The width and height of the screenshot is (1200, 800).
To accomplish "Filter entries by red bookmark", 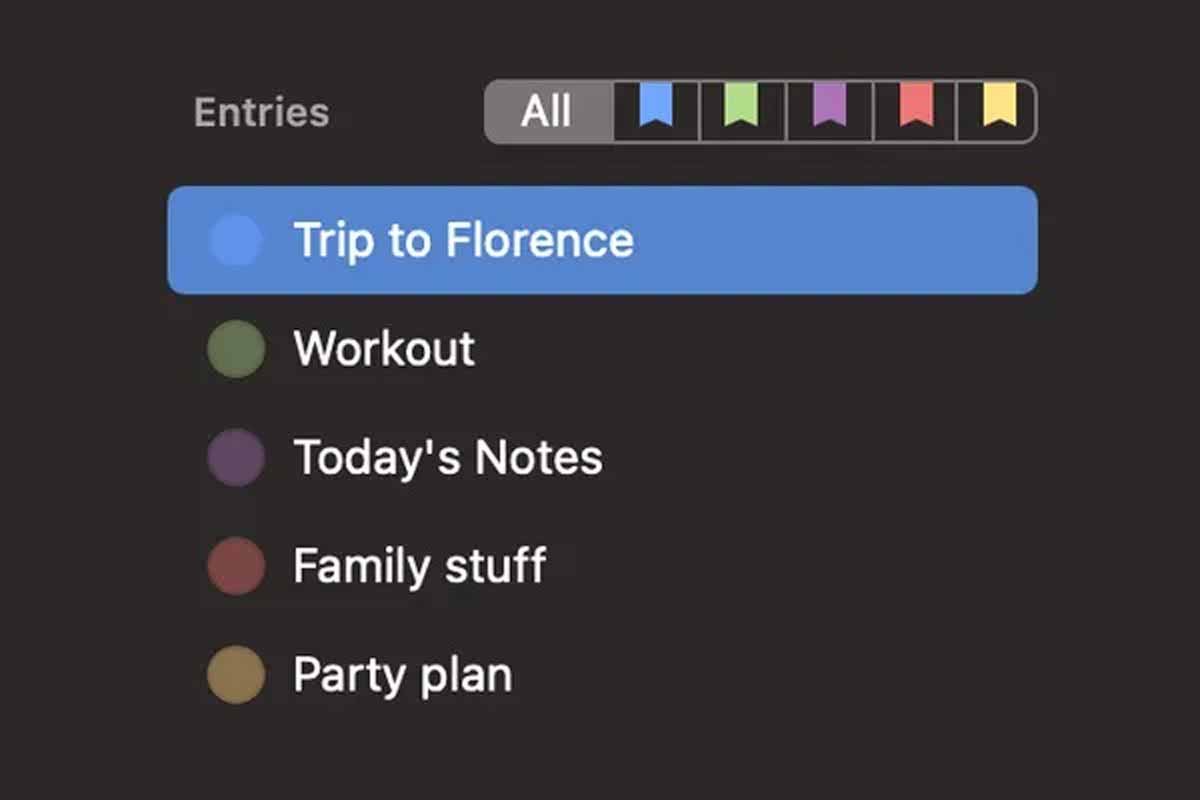I will tap(916, 110).
